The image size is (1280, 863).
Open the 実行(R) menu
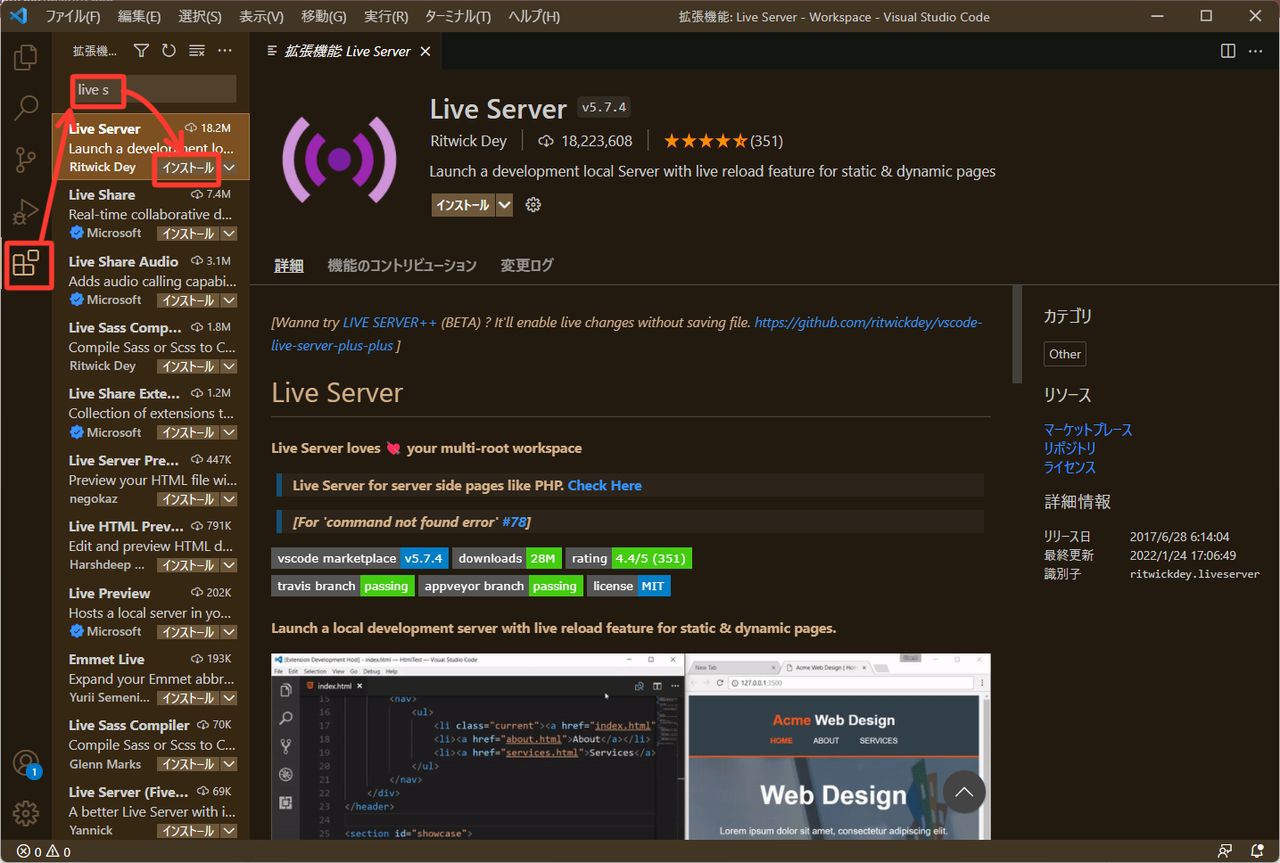click(x=386, y=16)
